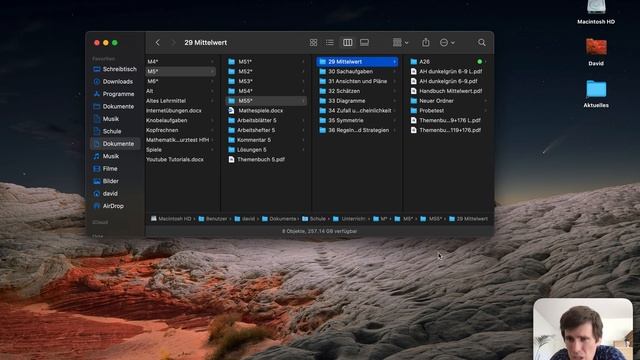Image resolution: width=640 pixels, height=360 pixels.
Task: Click Benutzer in the path bar
Action: (213, 219)
